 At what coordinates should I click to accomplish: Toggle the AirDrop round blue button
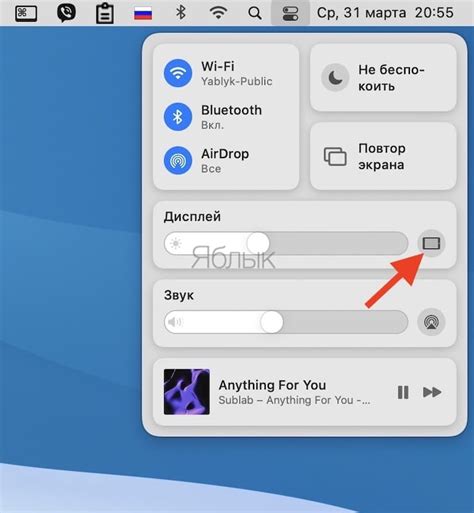click(x=178, y=160)
